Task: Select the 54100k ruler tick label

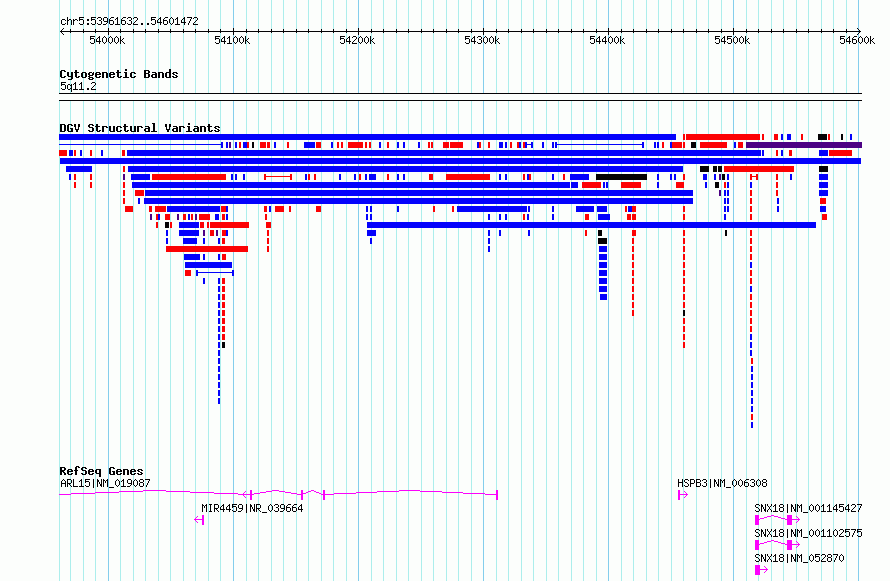Action: coord(232,40)
